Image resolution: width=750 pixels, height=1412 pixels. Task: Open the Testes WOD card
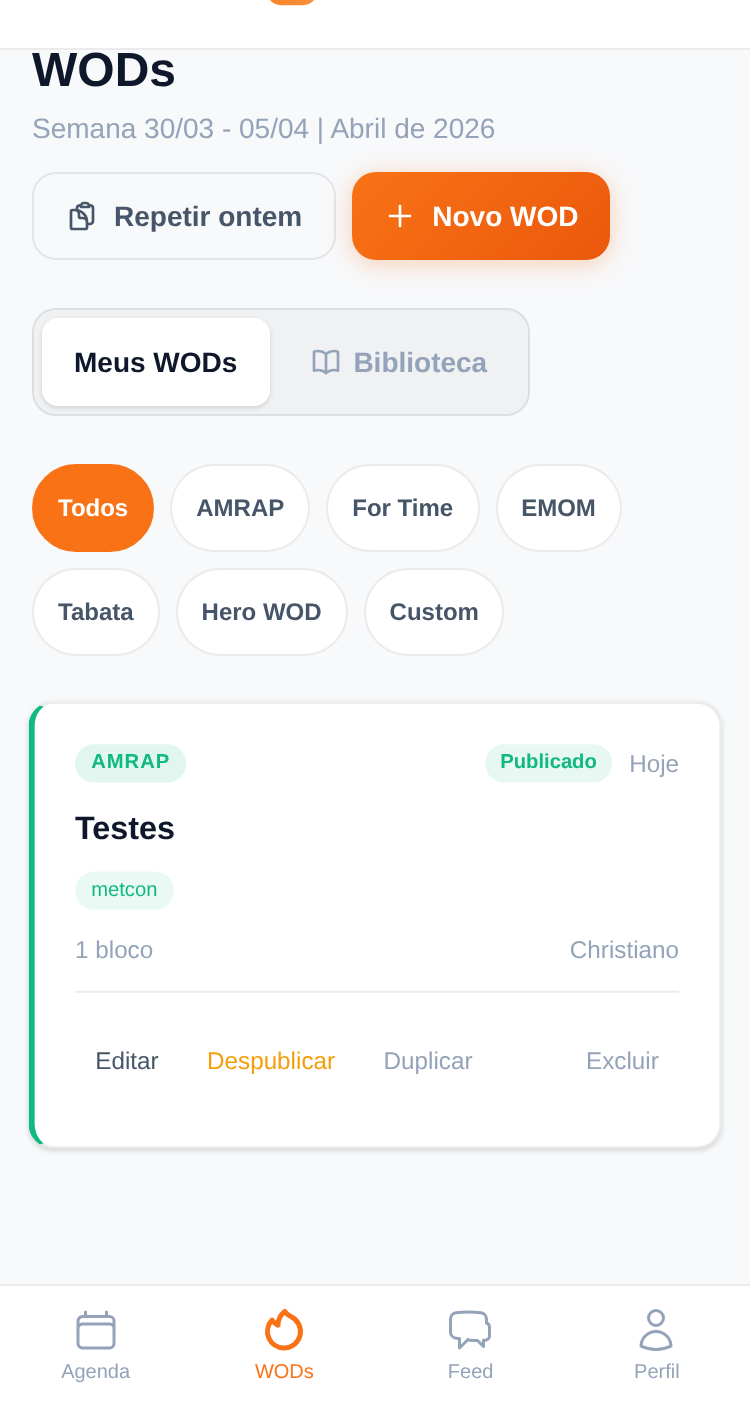point(375,860)
